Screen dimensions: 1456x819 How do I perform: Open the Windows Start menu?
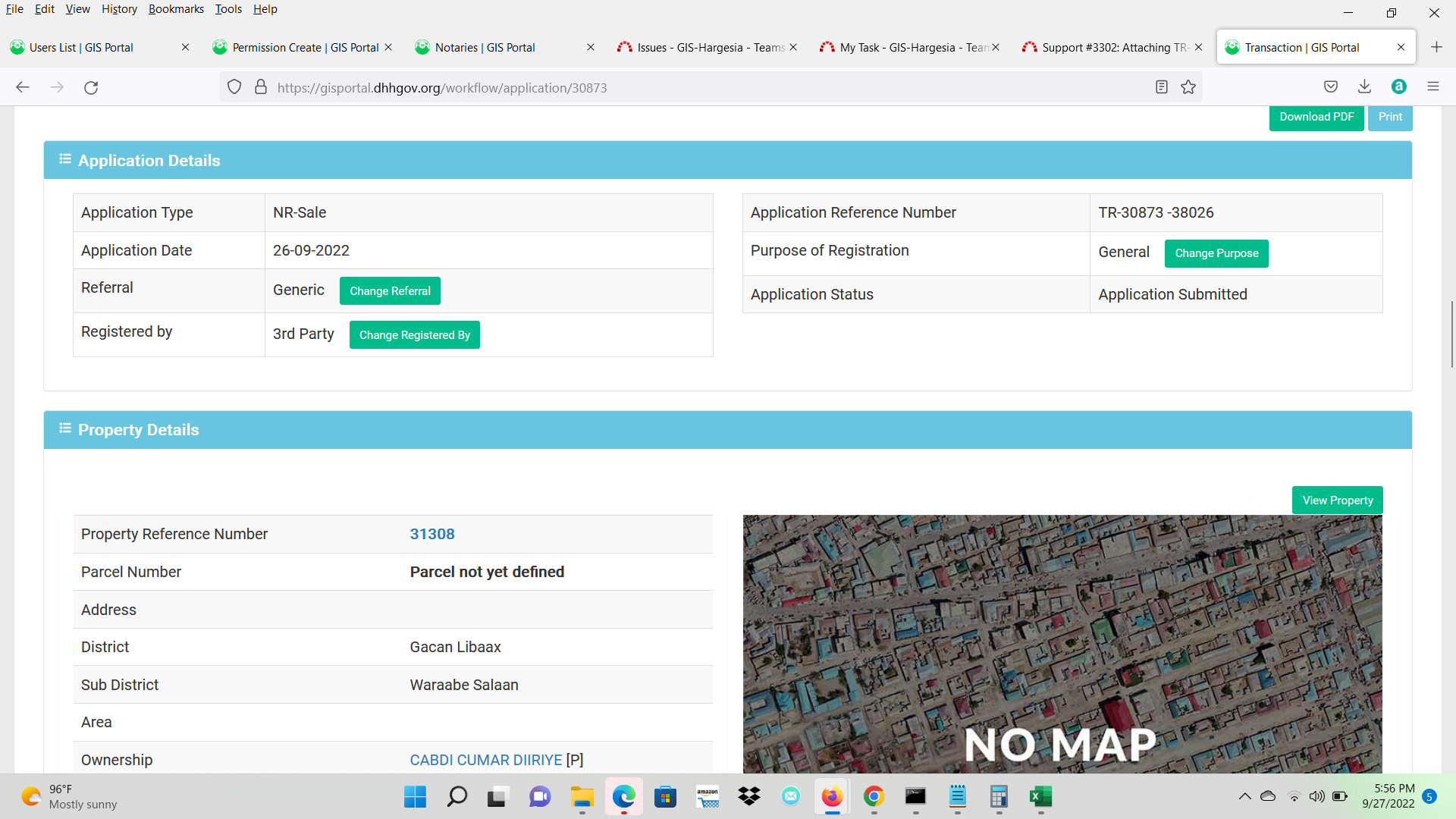415,796
